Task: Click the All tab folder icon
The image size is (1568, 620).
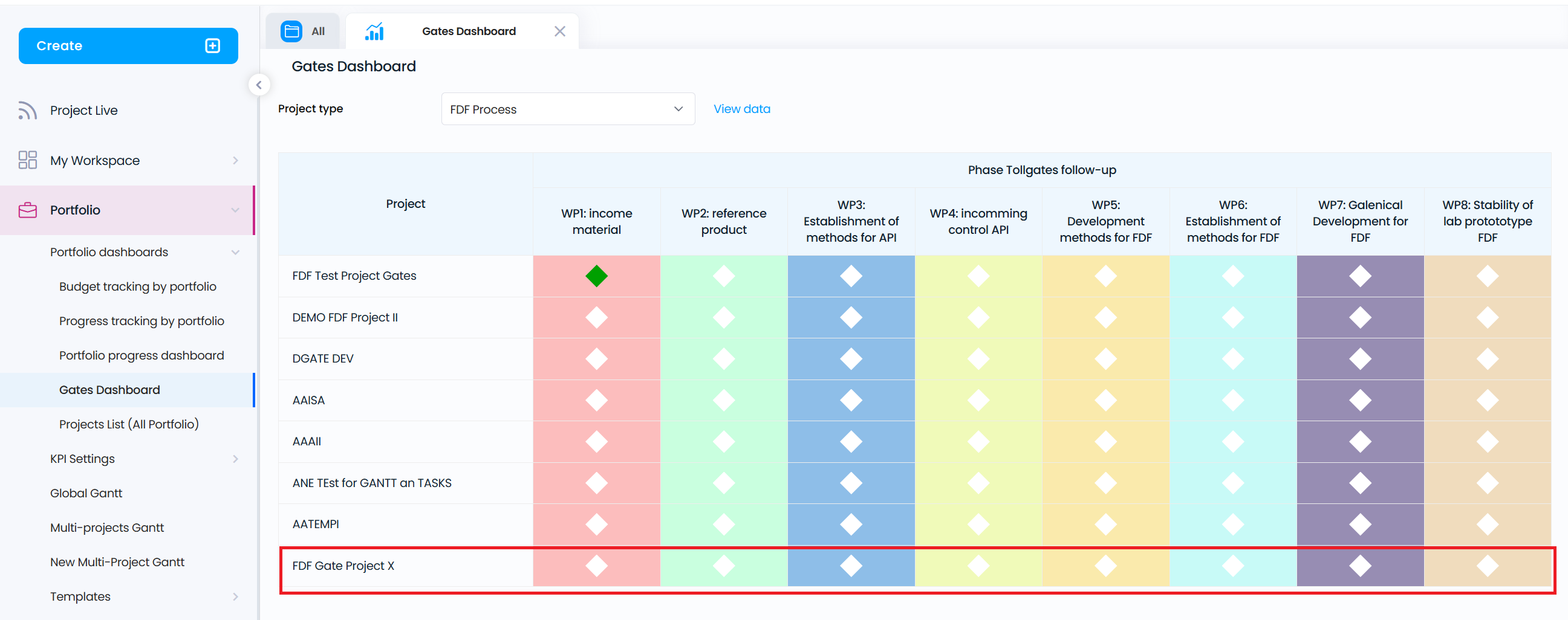Action: tap(291, 31)
